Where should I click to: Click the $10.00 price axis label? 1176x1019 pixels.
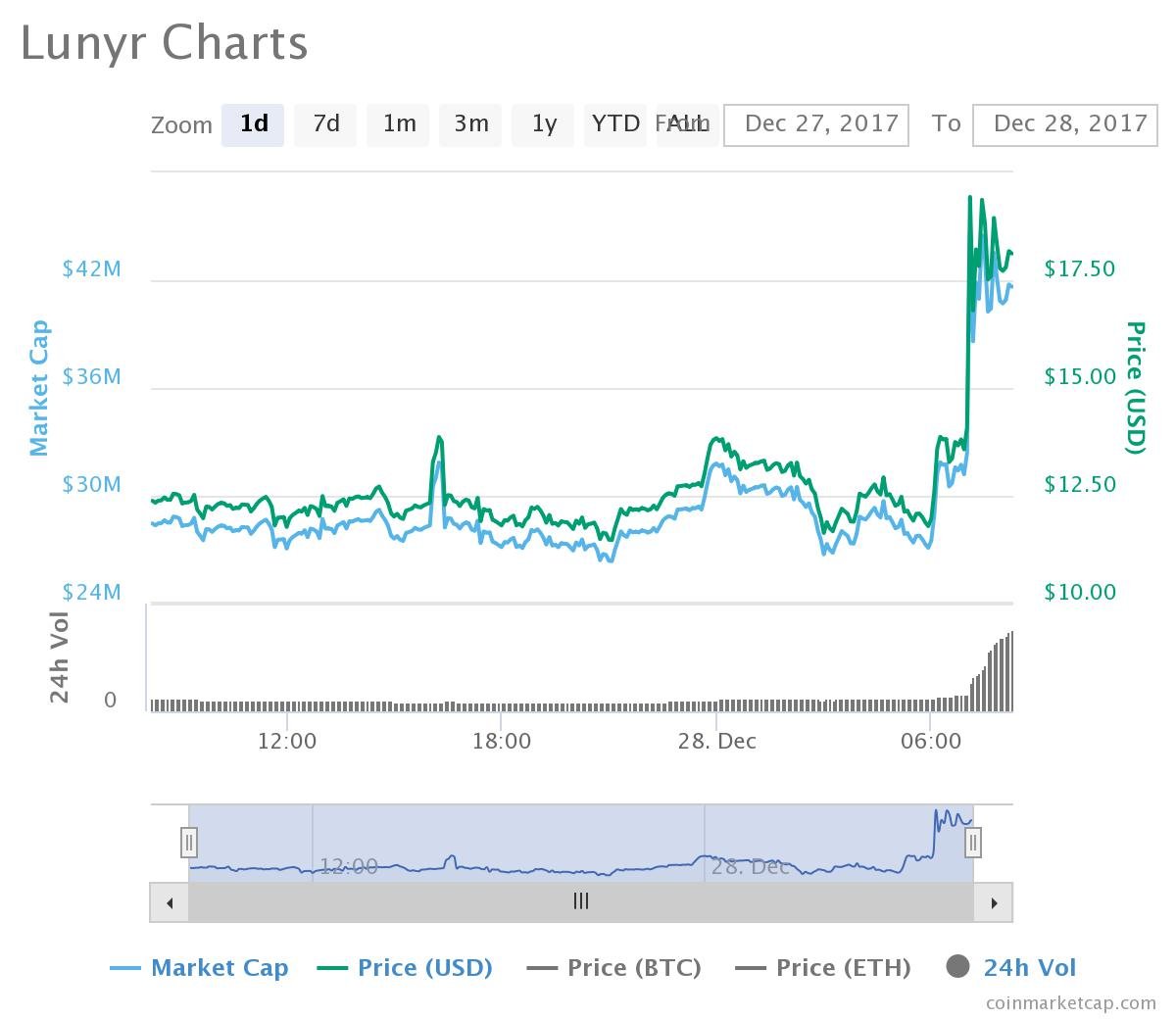click(x=1080, y=592)
